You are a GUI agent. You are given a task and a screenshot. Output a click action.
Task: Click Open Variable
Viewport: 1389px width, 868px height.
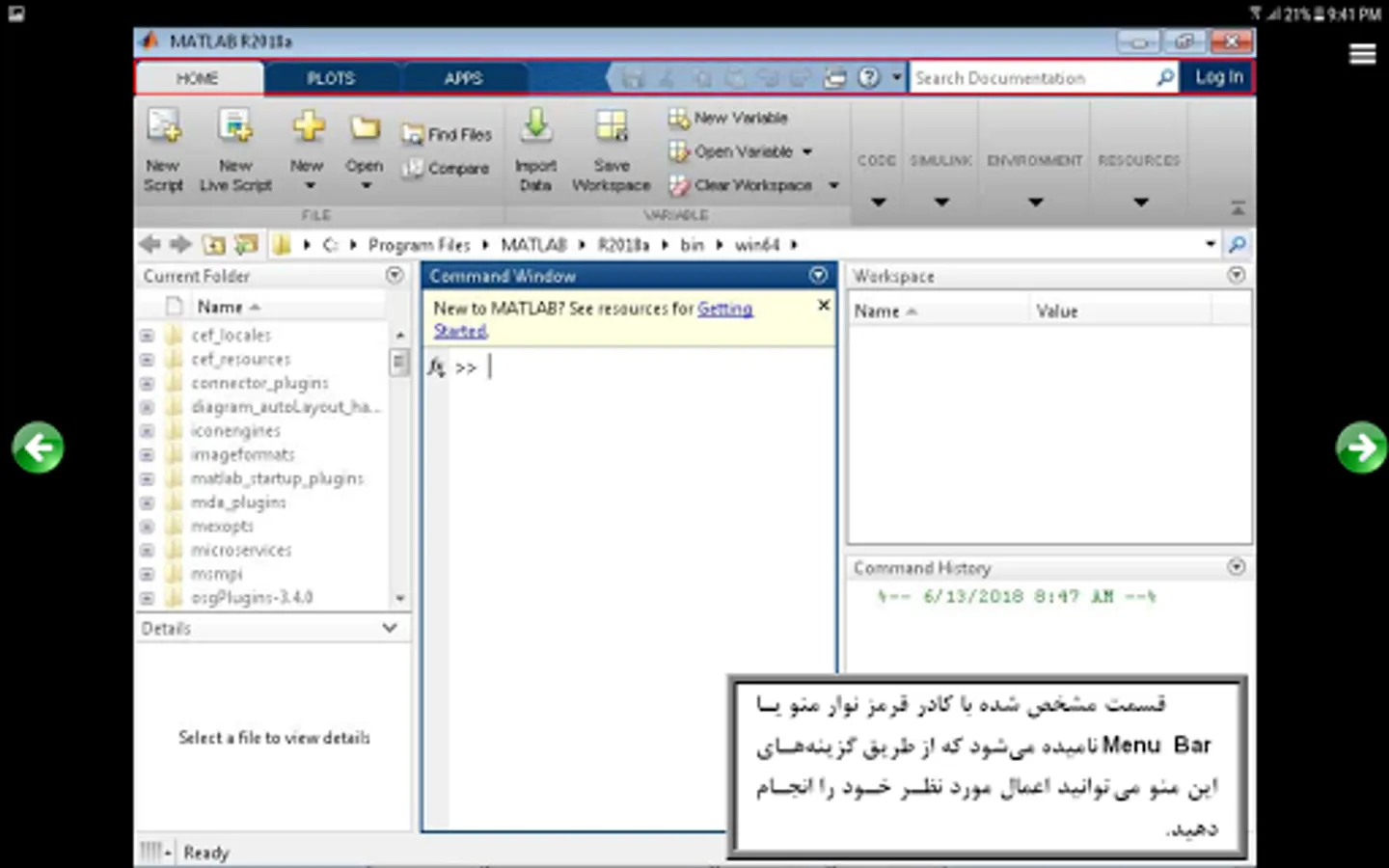730,151
